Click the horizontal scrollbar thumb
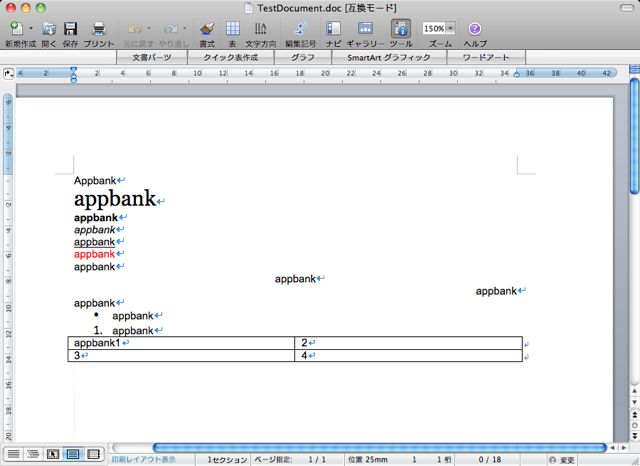This screenshot has width=640, height=466. (380, 448)
